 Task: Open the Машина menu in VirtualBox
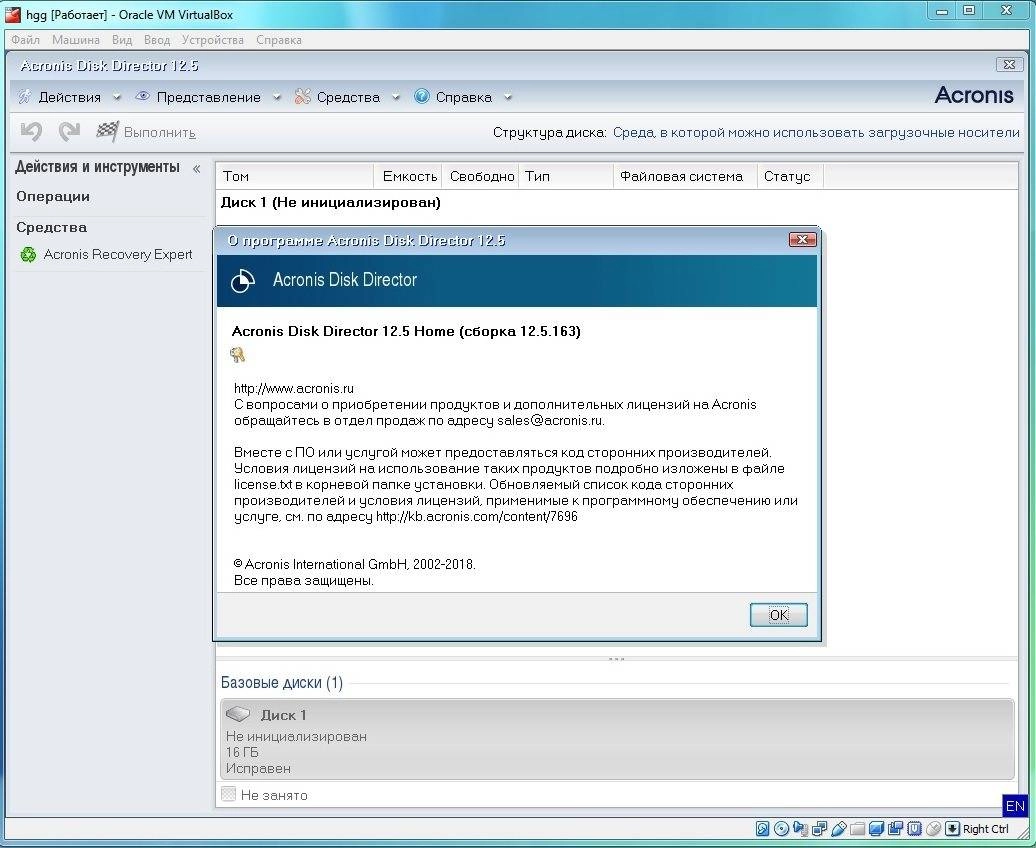pyautogui.click(x=75, y=40)
